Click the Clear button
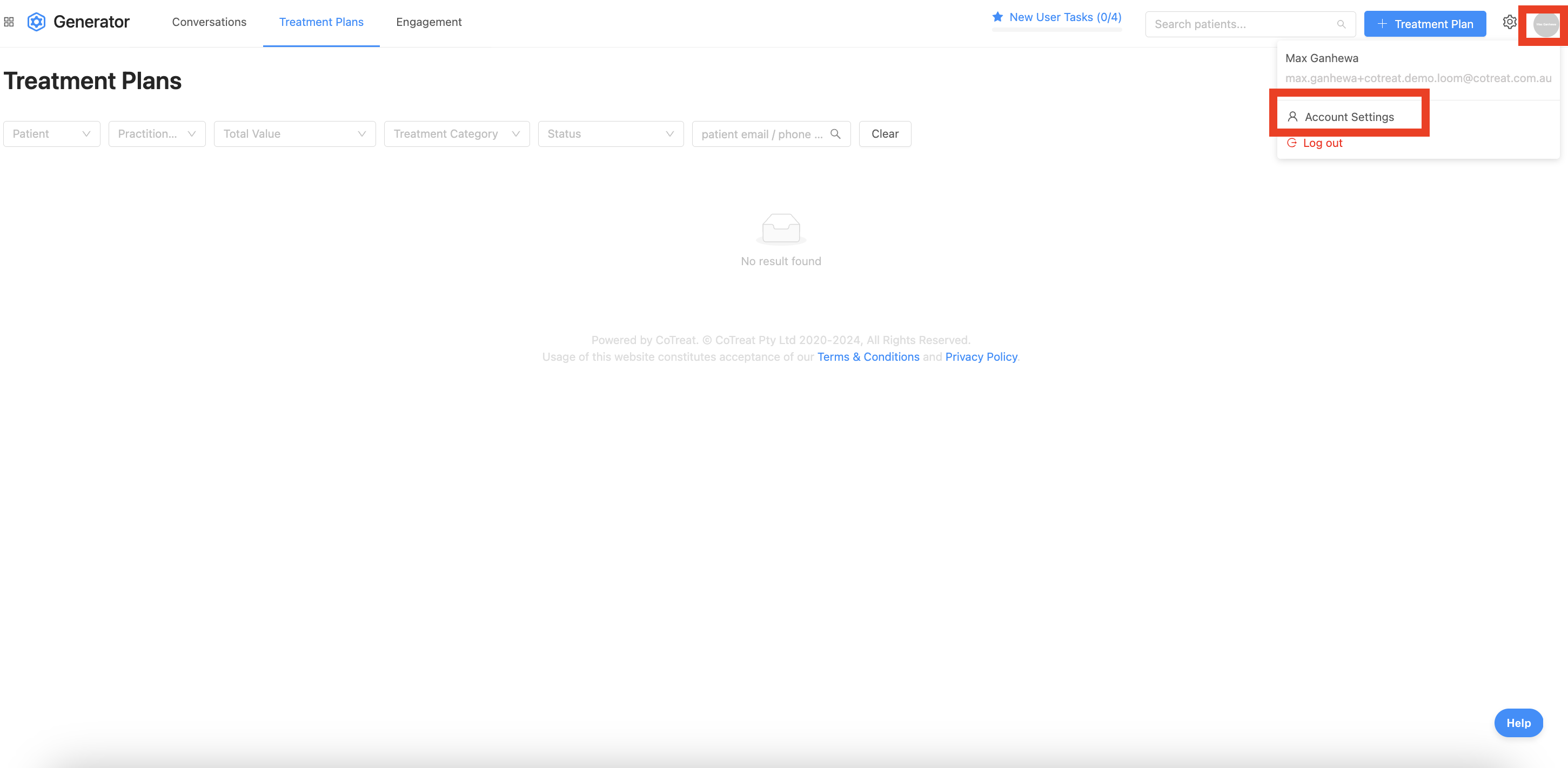 [x=884, y=133]
